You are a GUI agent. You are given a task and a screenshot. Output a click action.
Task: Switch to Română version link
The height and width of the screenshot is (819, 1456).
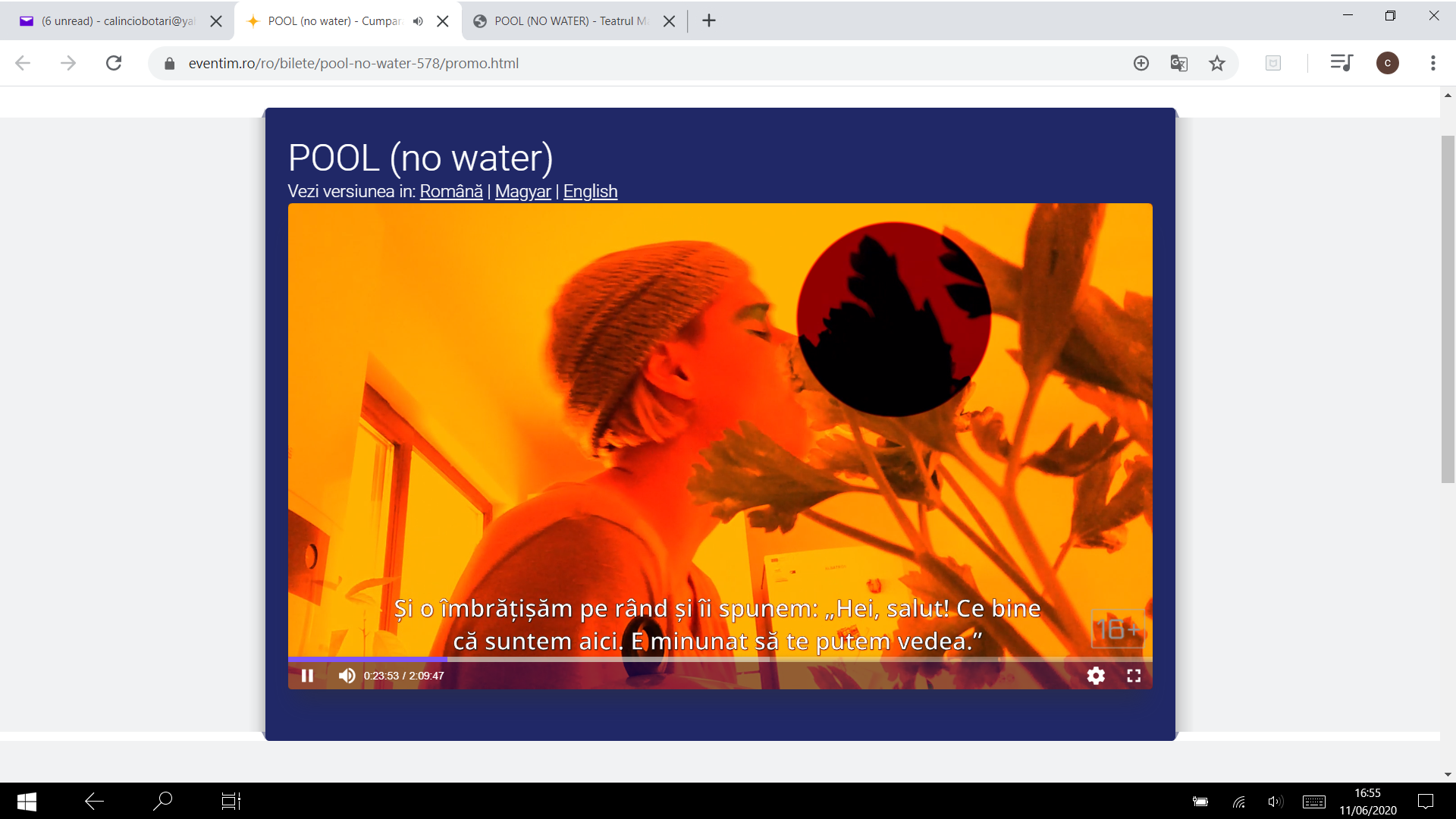(x=451, y=191)
